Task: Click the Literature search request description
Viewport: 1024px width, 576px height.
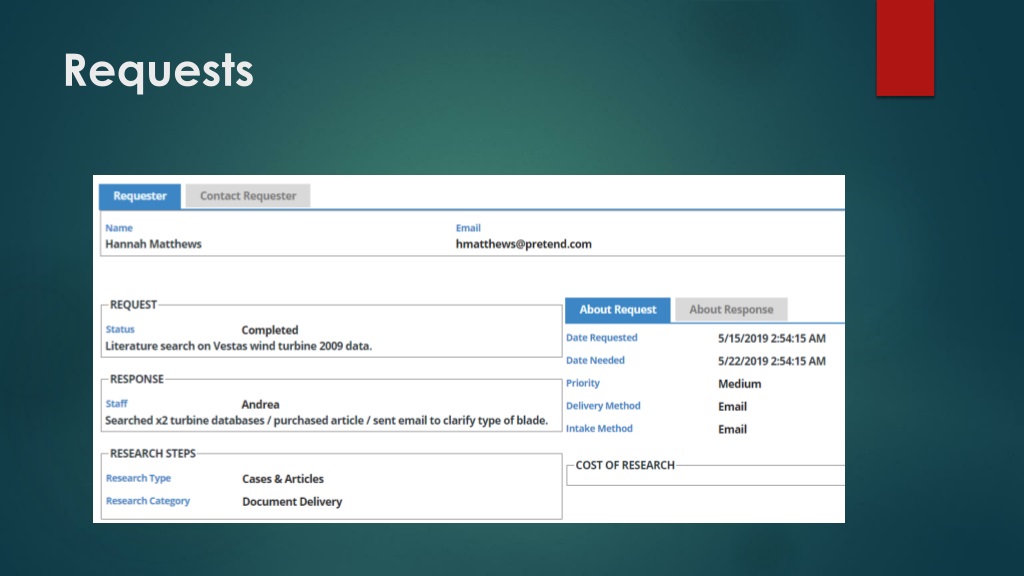Action: tap(238, 346)
